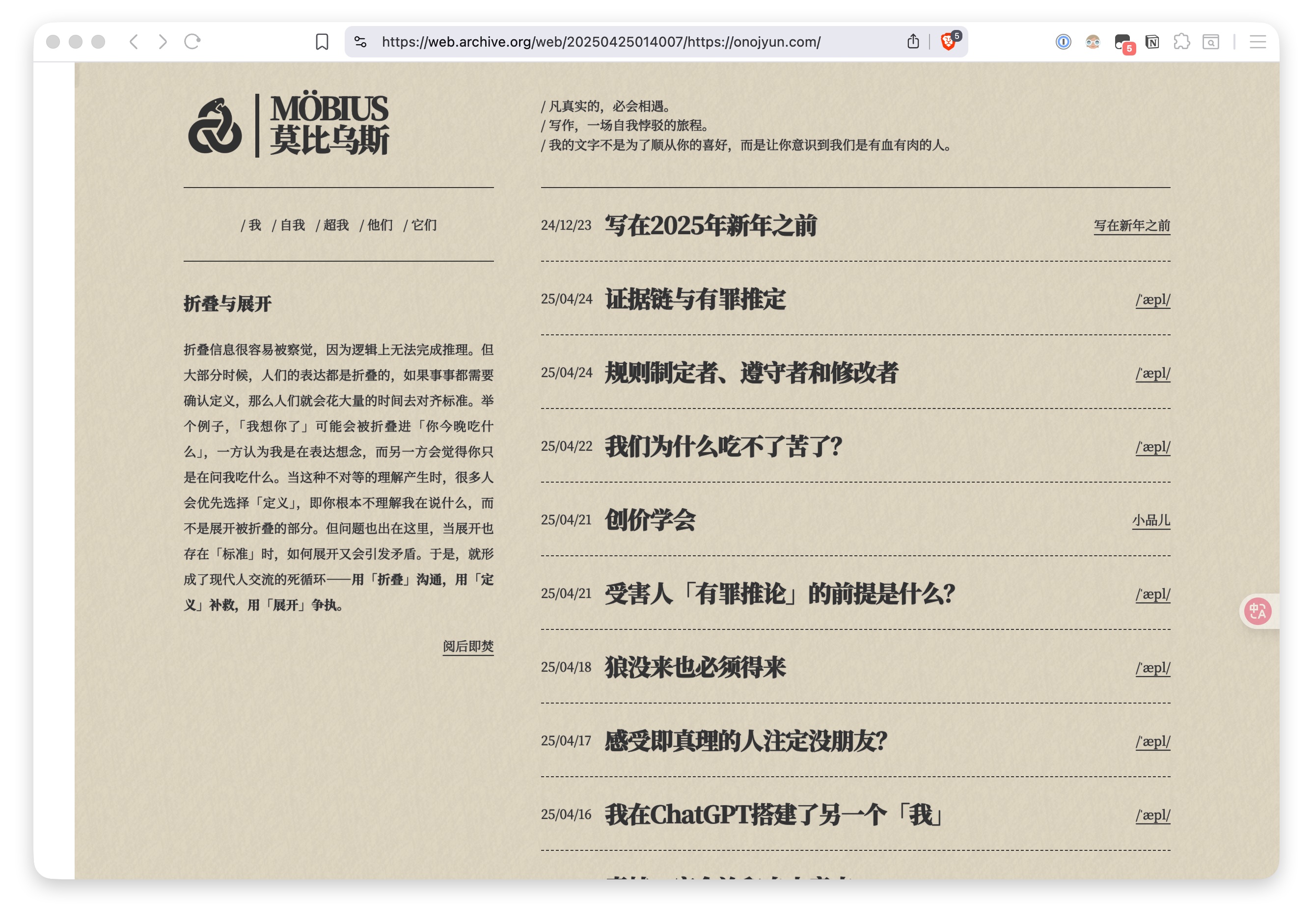Click the floating translate widget

coord(1258,611)
